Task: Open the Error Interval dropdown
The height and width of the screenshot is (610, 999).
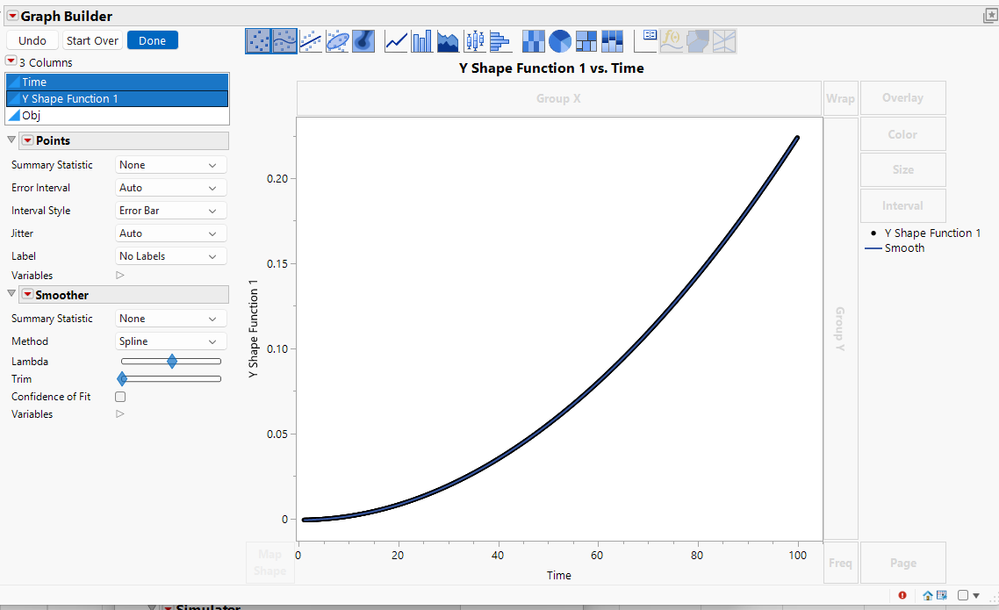Action: point(170,188)
